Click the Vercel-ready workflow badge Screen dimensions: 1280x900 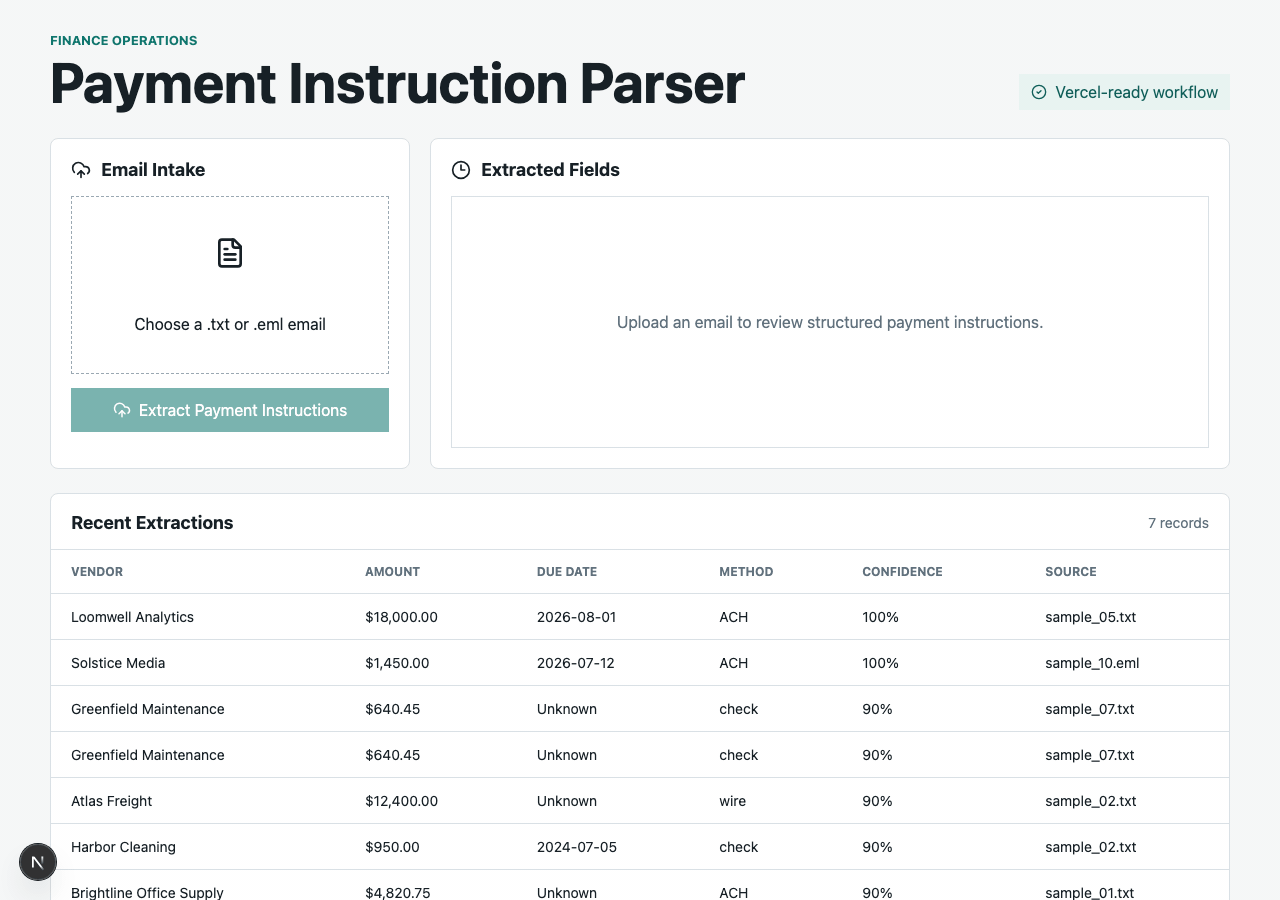[1124, 92]
